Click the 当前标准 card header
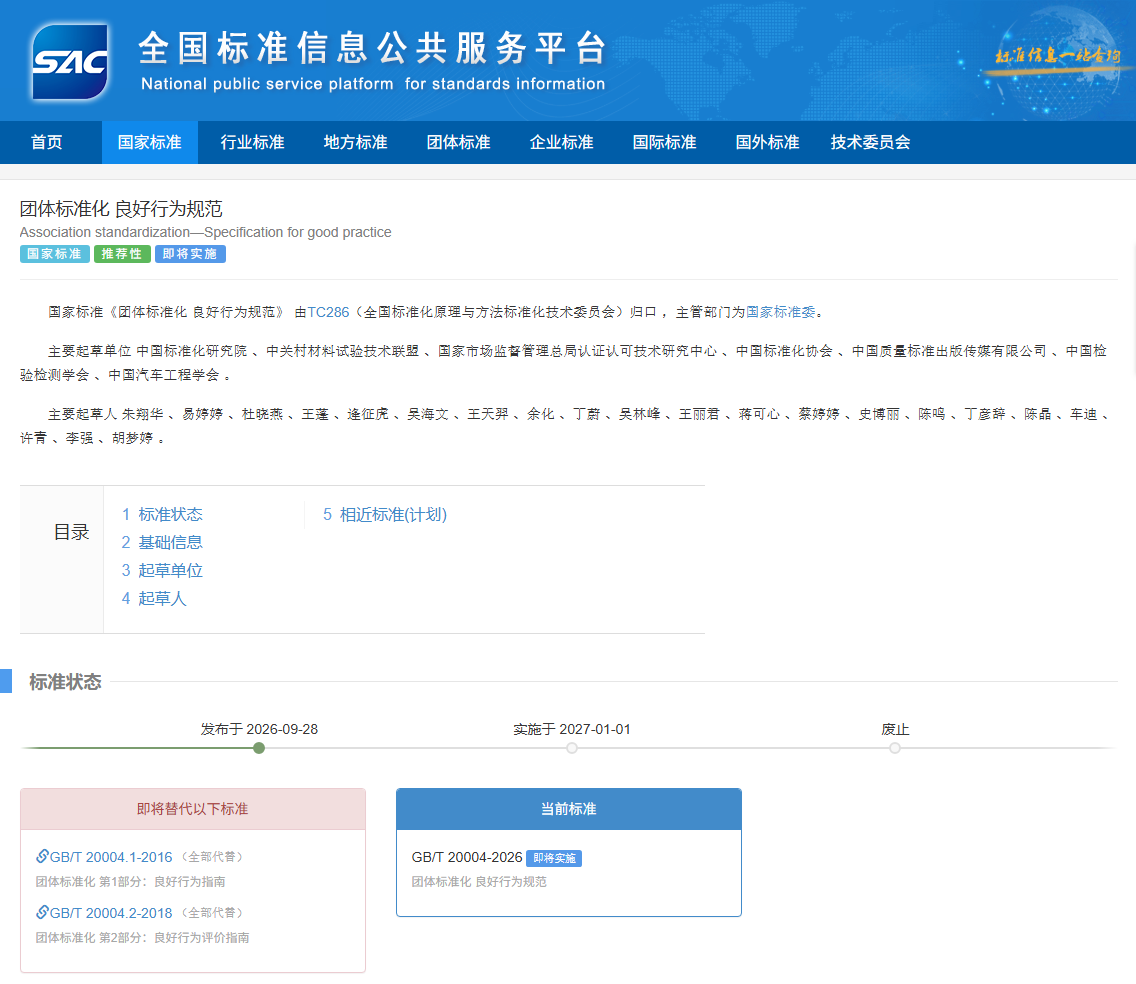 (569, 809)
